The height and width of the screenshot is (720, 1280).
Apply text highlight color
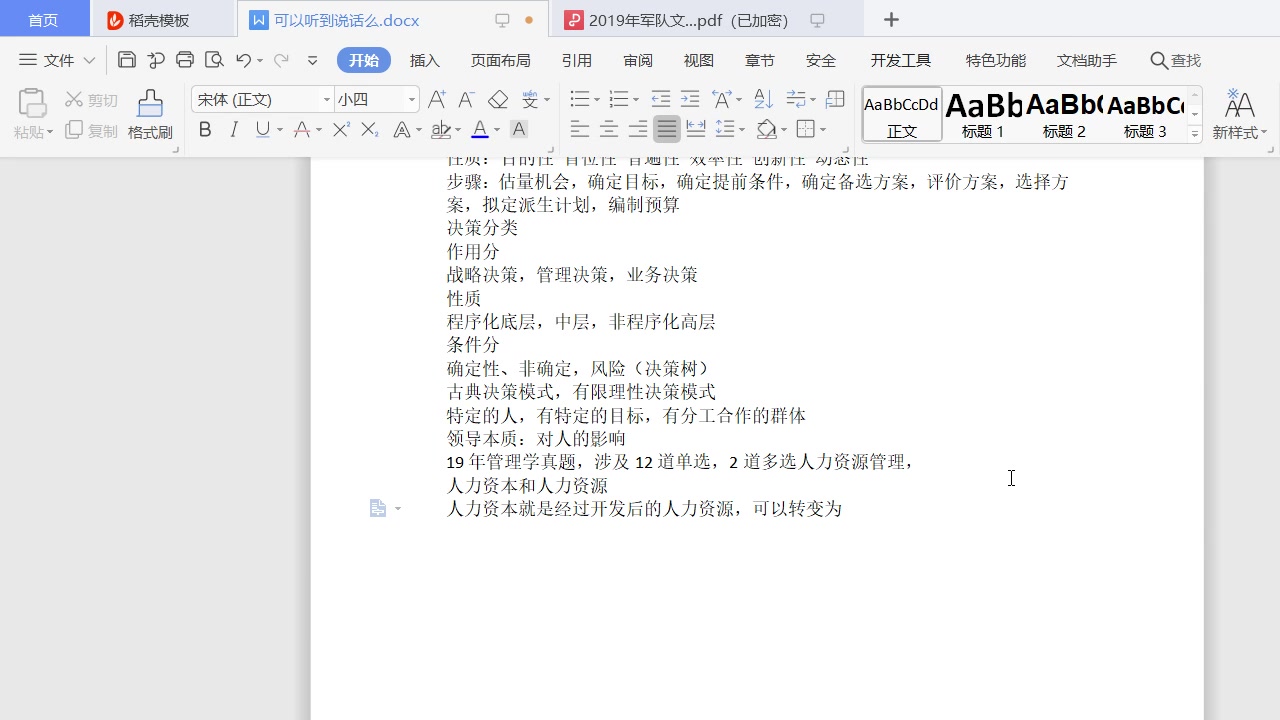click(x=440, y=129)
